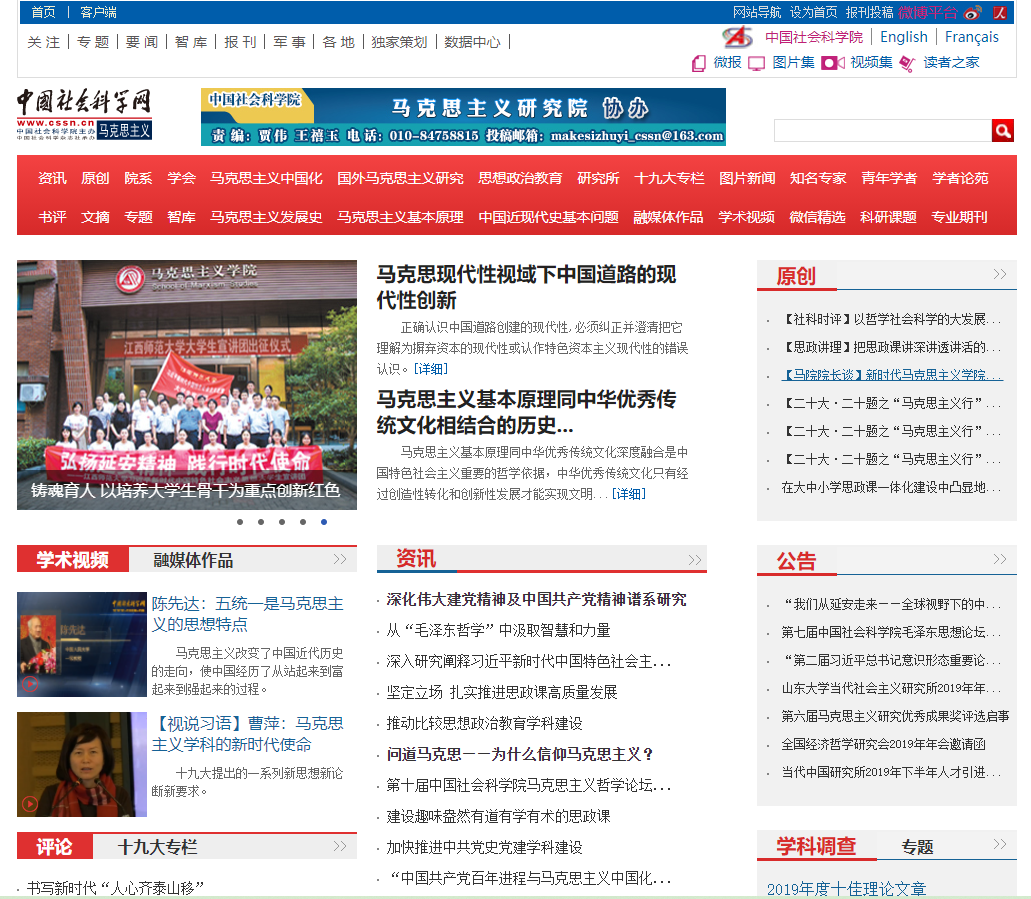Open 加快推进中共党史党建学科建设 item
The height and width of the screenshot is (899, 1031).
click(484, 848)
